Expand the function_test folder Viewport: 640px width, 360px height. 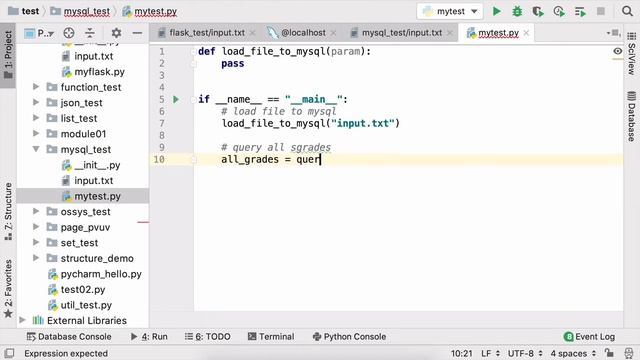(x=36, y=87)
